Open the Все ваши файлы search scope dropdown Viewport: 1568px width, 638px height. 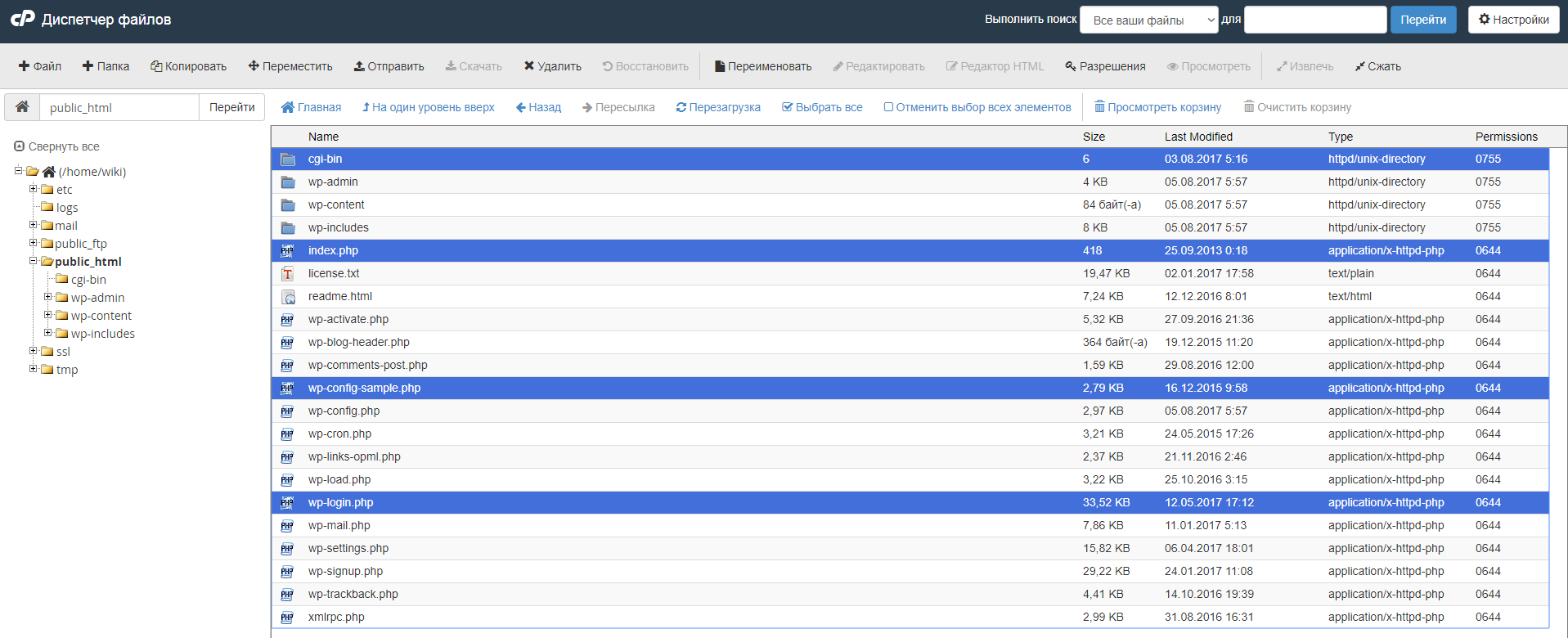coord(1149,20)
